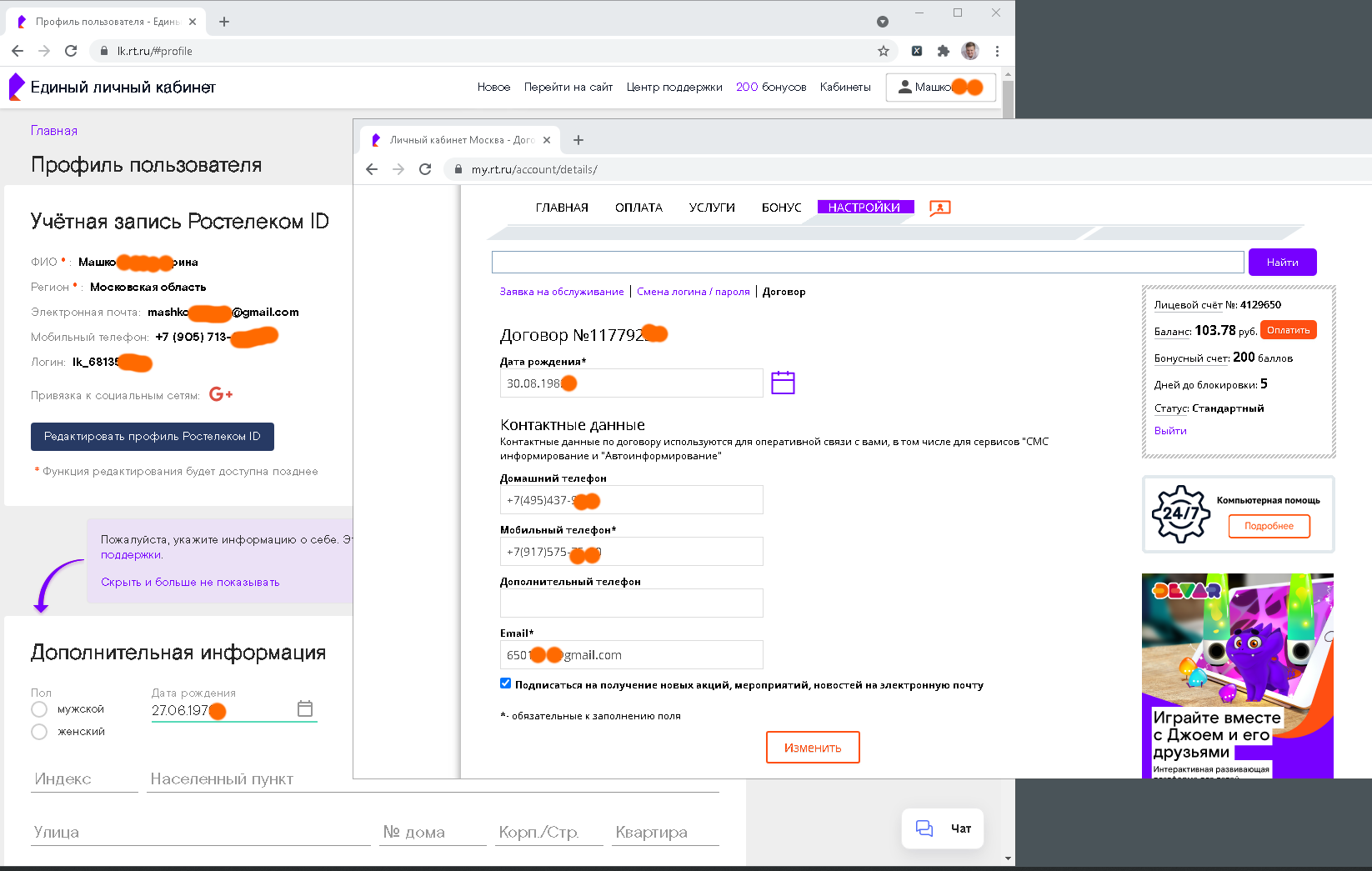The image size is (1372, 871).
Task: Select the женский gender radio button
Action: 39,732
